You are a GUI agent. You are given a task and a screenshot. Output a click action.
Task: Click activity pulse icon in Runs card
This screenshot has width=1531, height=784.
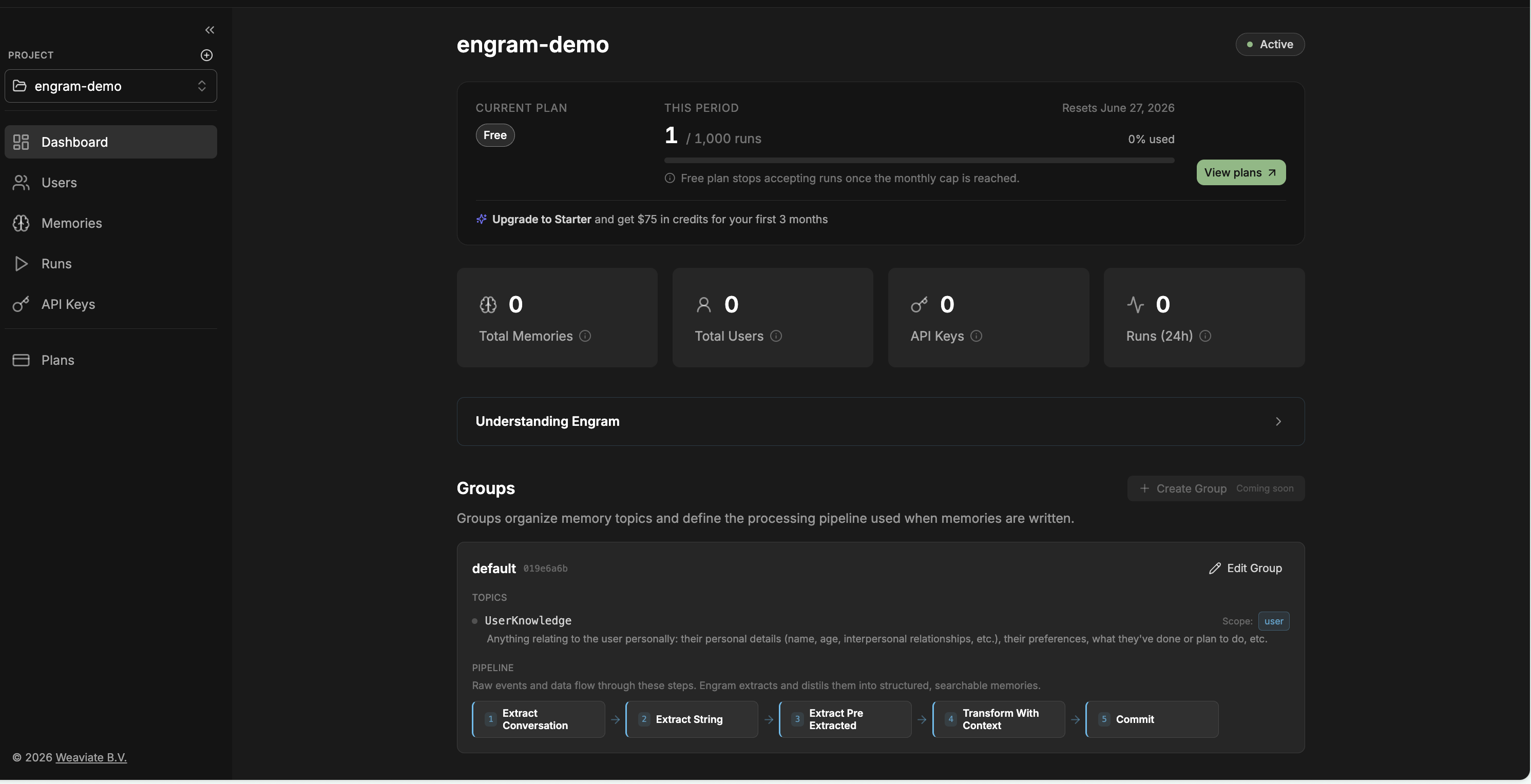pos(1135,305)
